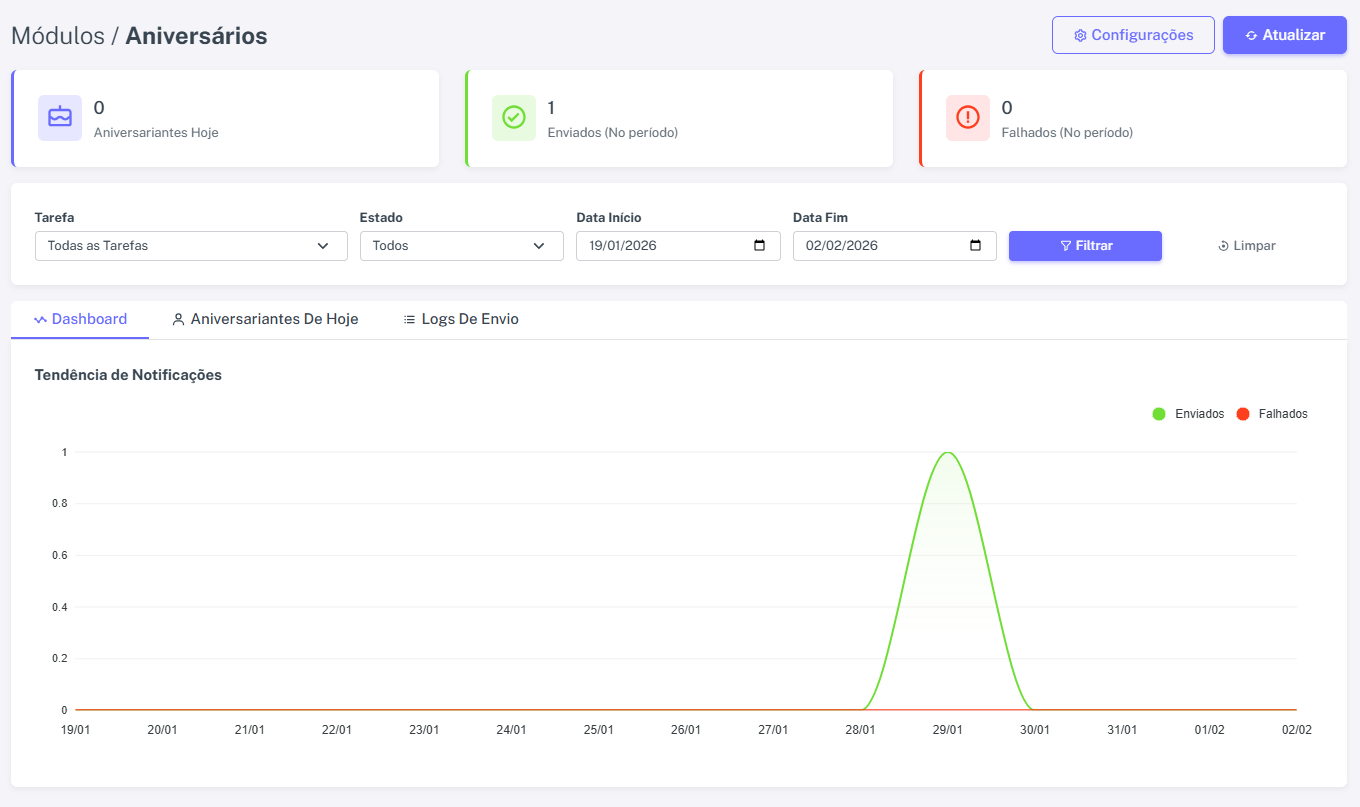Toggle Enviados series in chart legend

(x=1188, y=414)
